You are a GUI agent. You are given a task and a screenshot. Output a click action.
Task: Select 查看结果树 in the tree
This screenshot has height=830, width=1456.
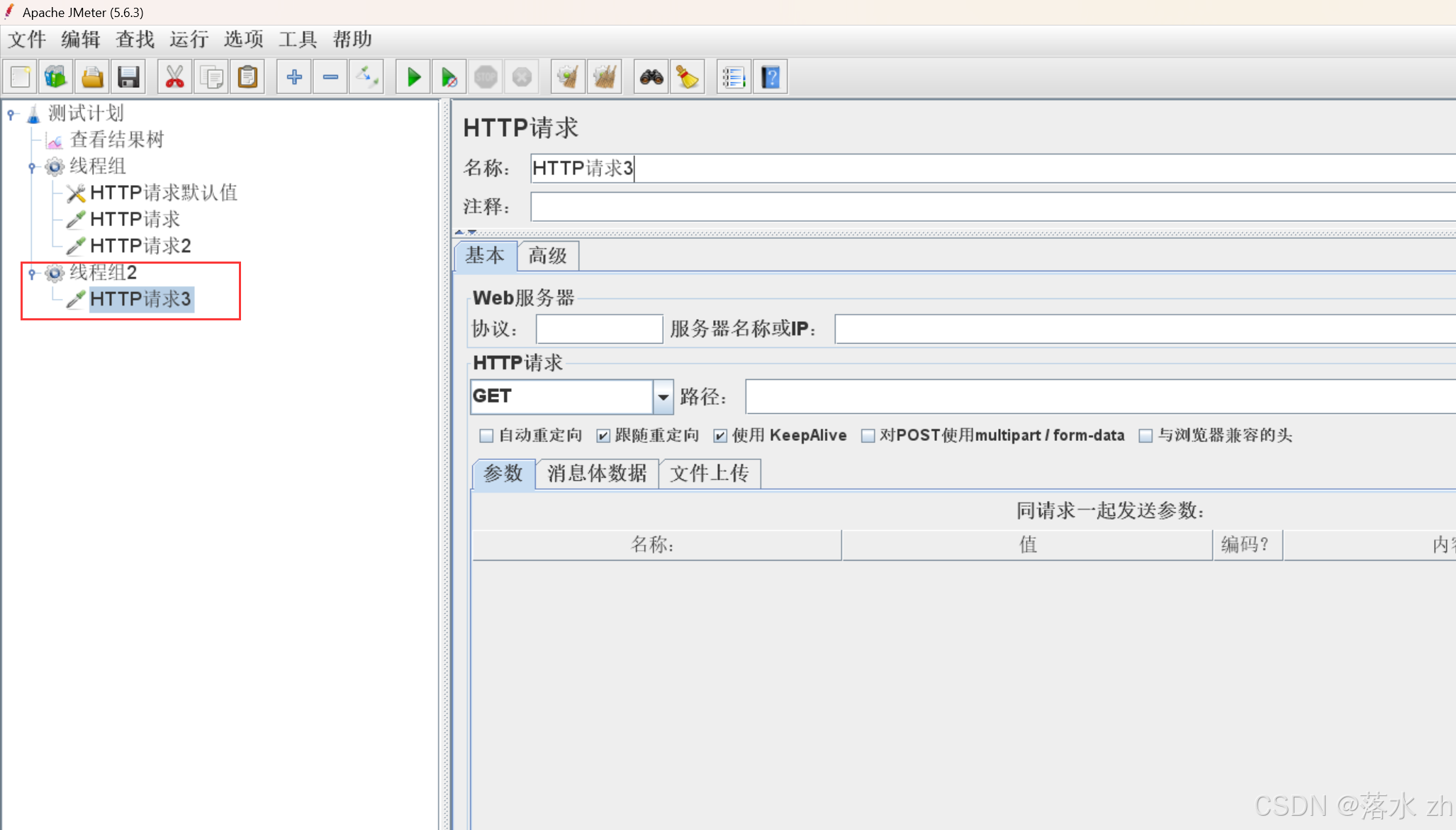(x=117, y=140)
